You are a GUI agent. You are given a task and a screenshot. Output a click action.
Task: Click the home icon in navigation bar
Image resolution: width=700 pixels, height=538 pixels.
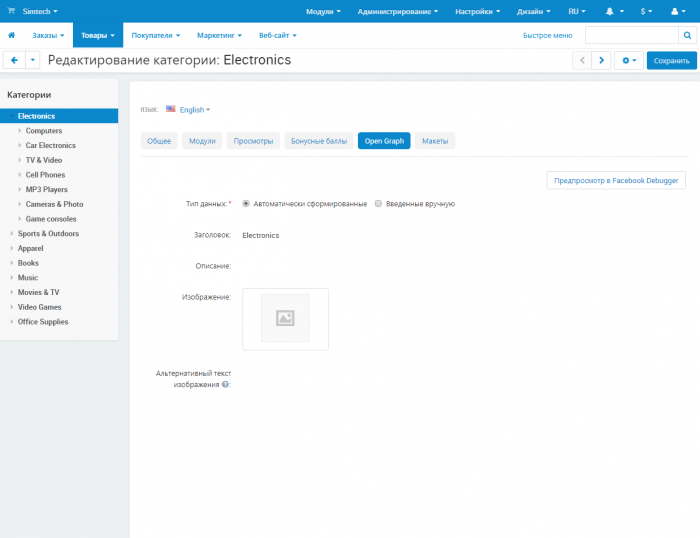(x=12, y=35)
